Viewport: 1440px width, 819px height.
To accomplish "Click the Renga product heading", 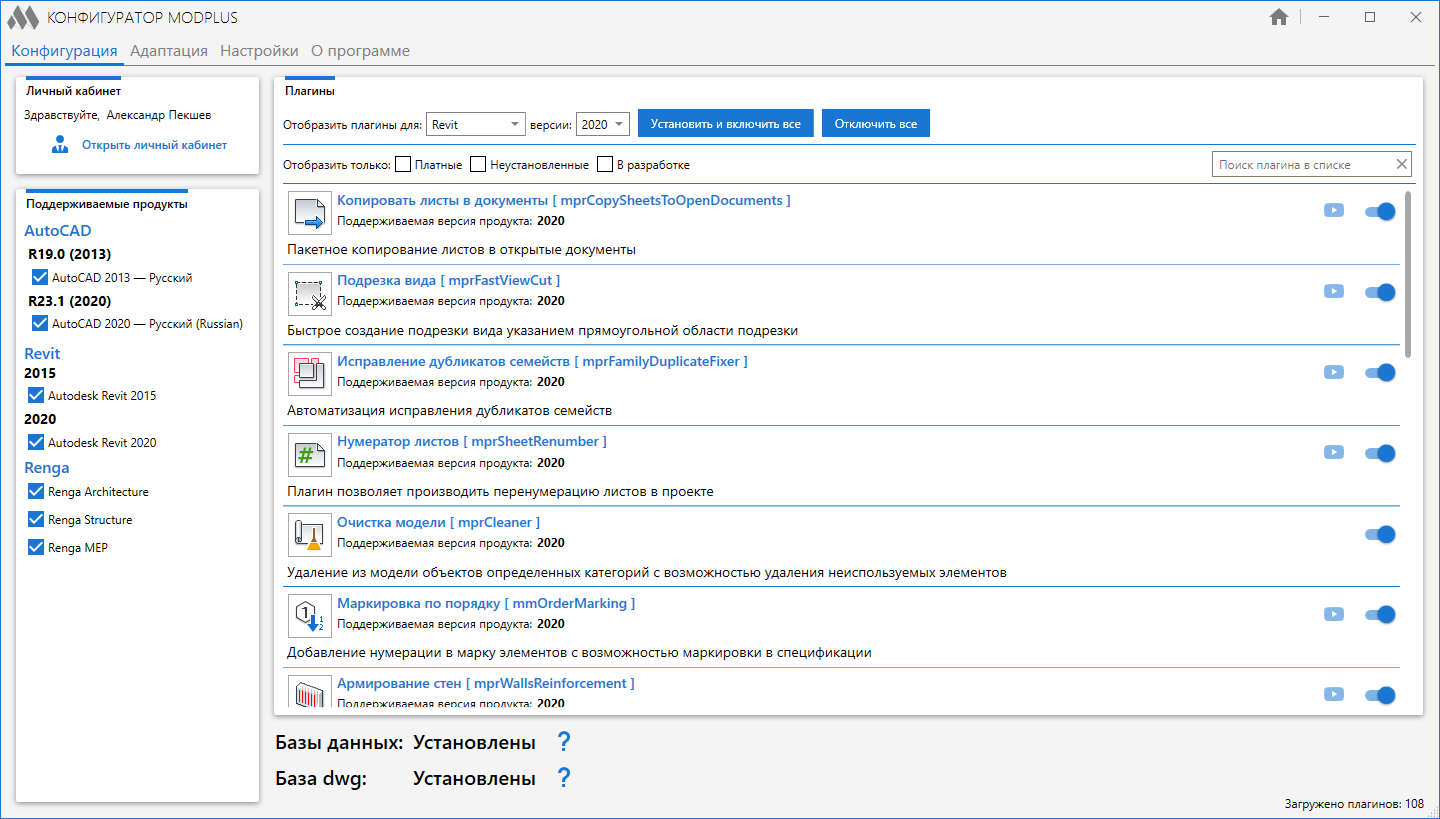I will pos(47,468).
